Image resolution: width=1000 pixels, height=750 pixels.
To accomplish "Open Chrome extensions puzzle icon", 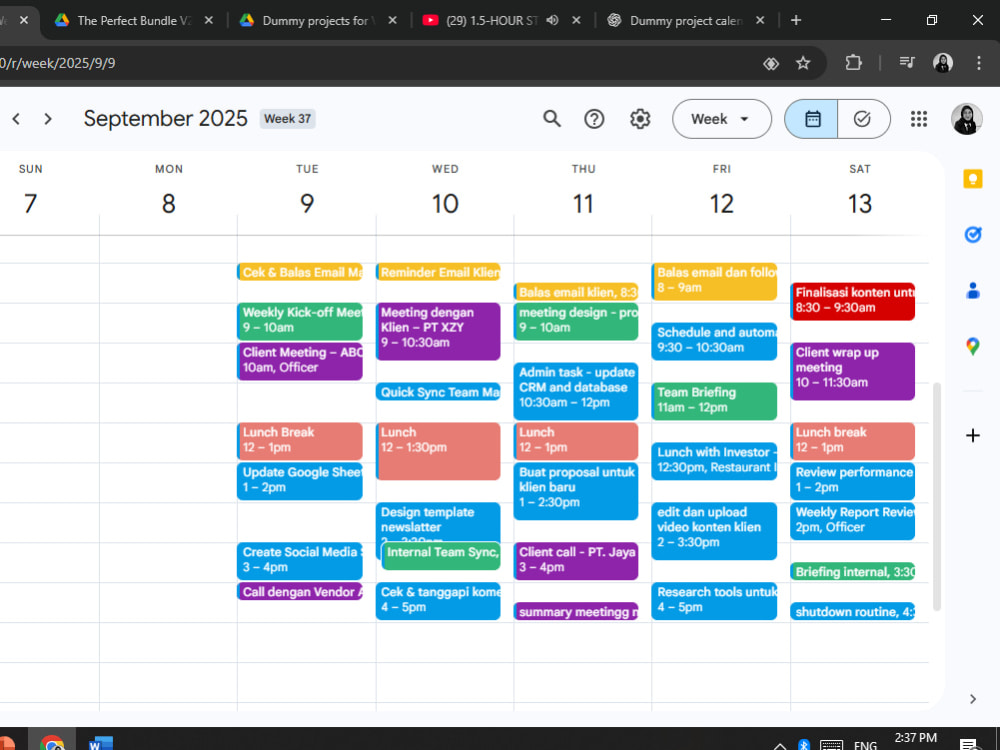I will (x=853, y=62).
